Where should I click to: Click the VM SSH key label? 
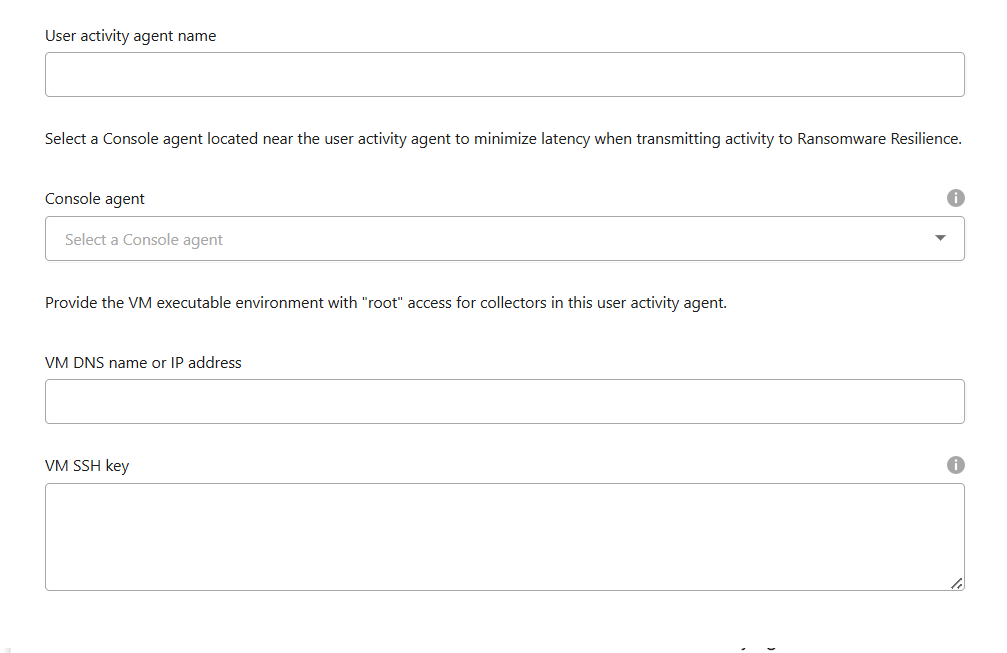pos(87,466)
